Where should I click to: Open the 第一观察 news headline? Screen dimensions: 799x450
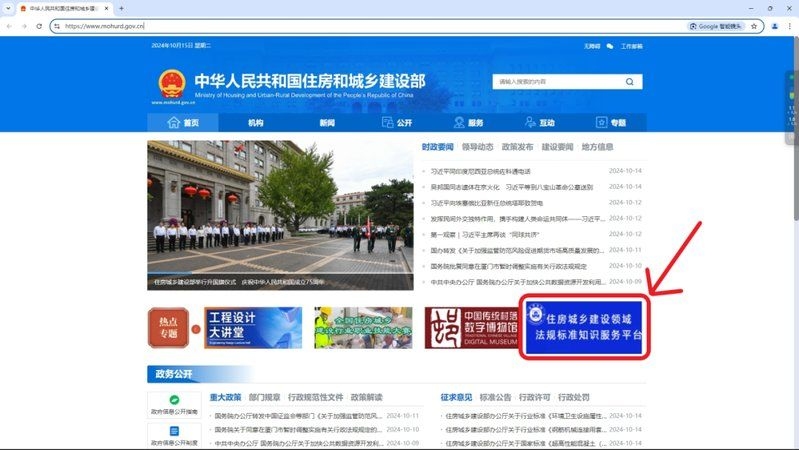[485, 235]
